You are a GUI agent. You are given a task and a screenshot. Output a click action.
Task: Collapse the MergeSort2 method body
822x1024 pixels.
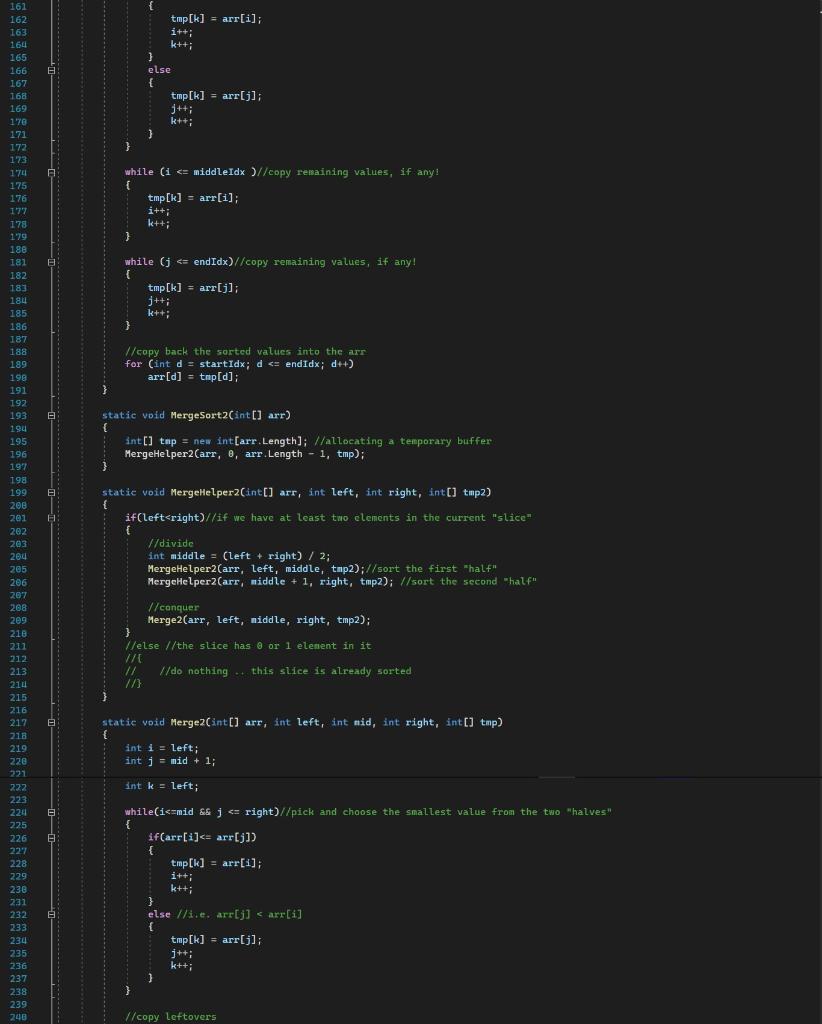(x=51, y=415)
